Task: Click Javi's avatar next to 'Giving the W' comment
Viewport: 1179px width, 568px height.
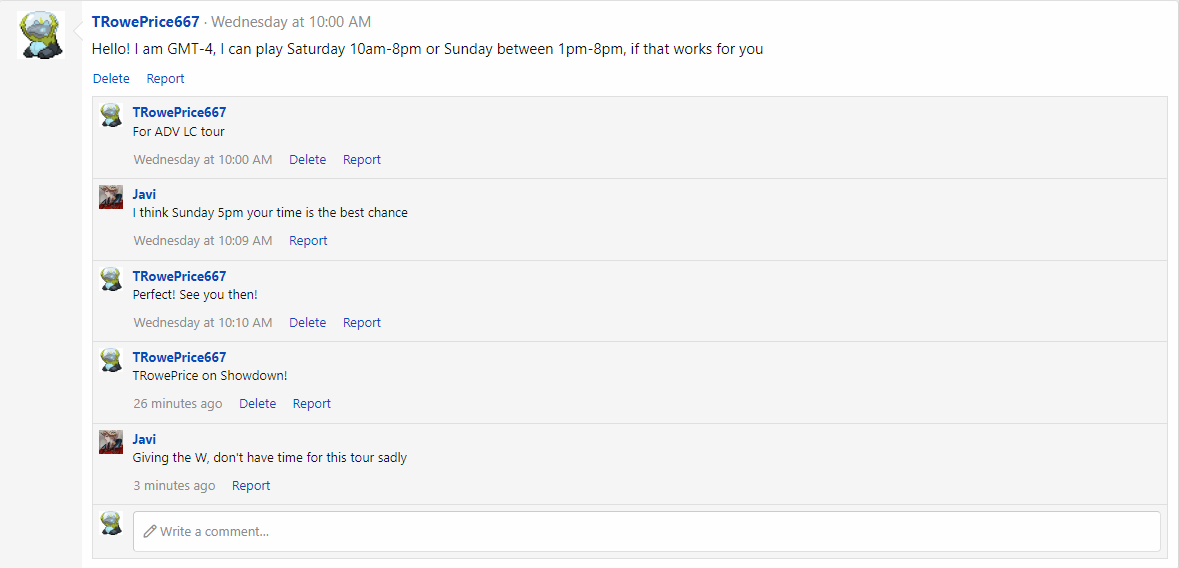Action: [111, 442]
